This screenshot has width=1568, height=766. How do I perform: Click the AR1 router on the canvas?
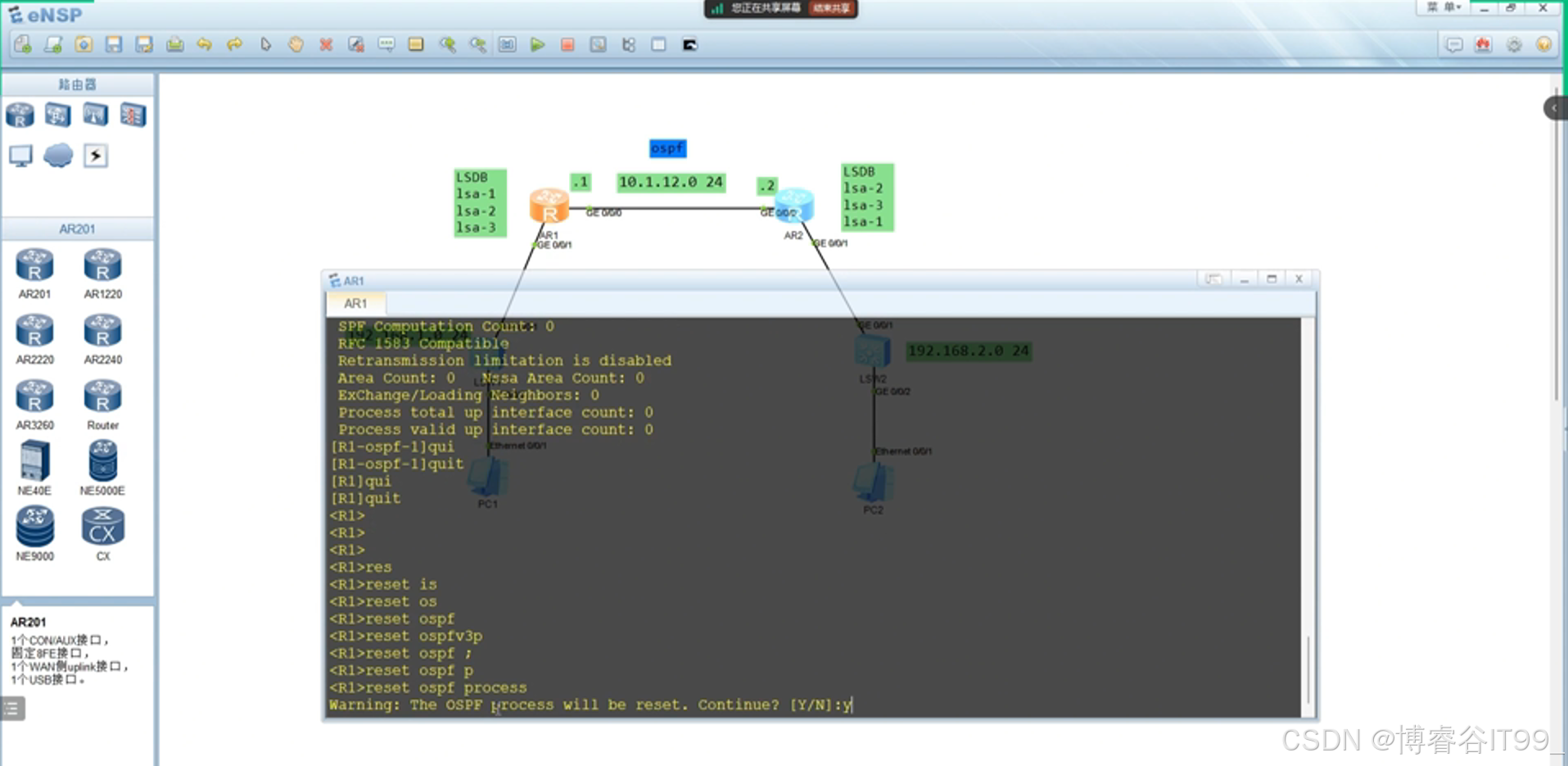[549, 206]
